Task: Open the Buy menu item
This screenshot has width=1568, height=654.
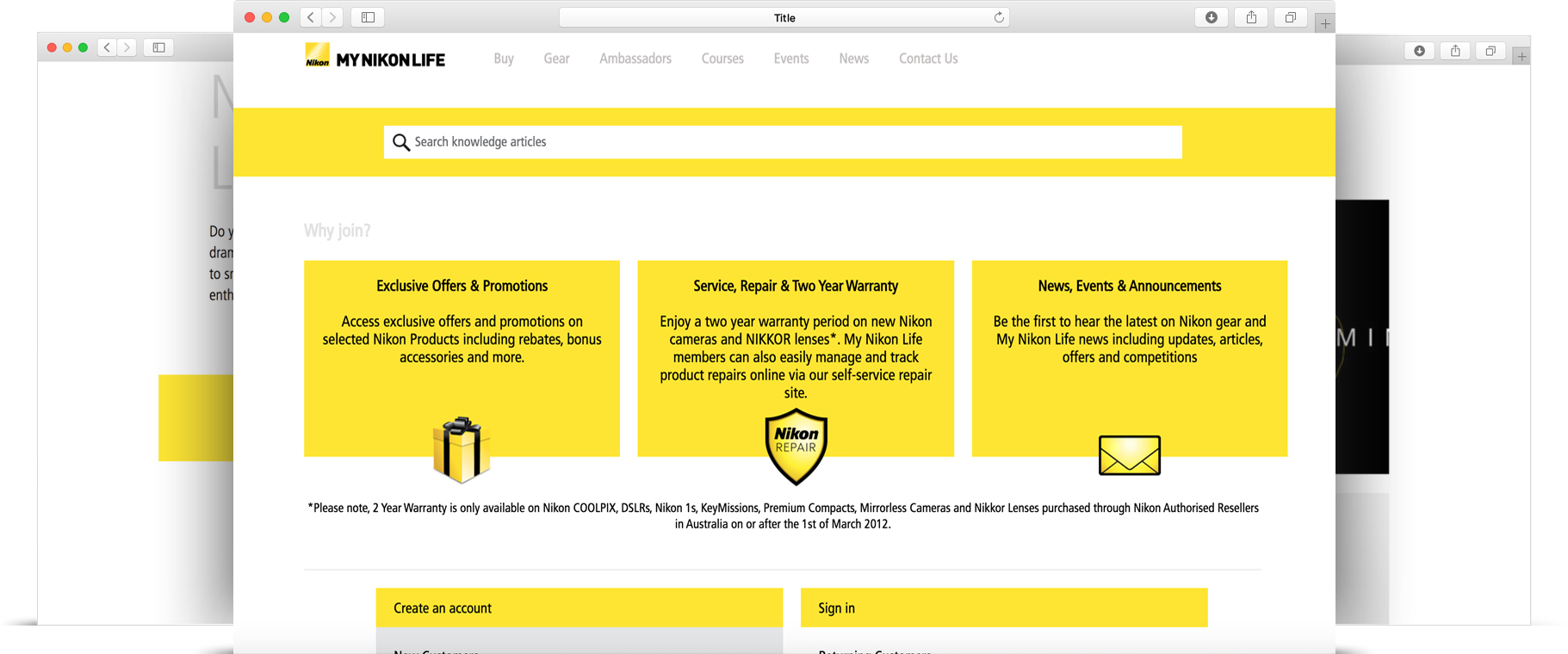Action: [x=504, y=59]
